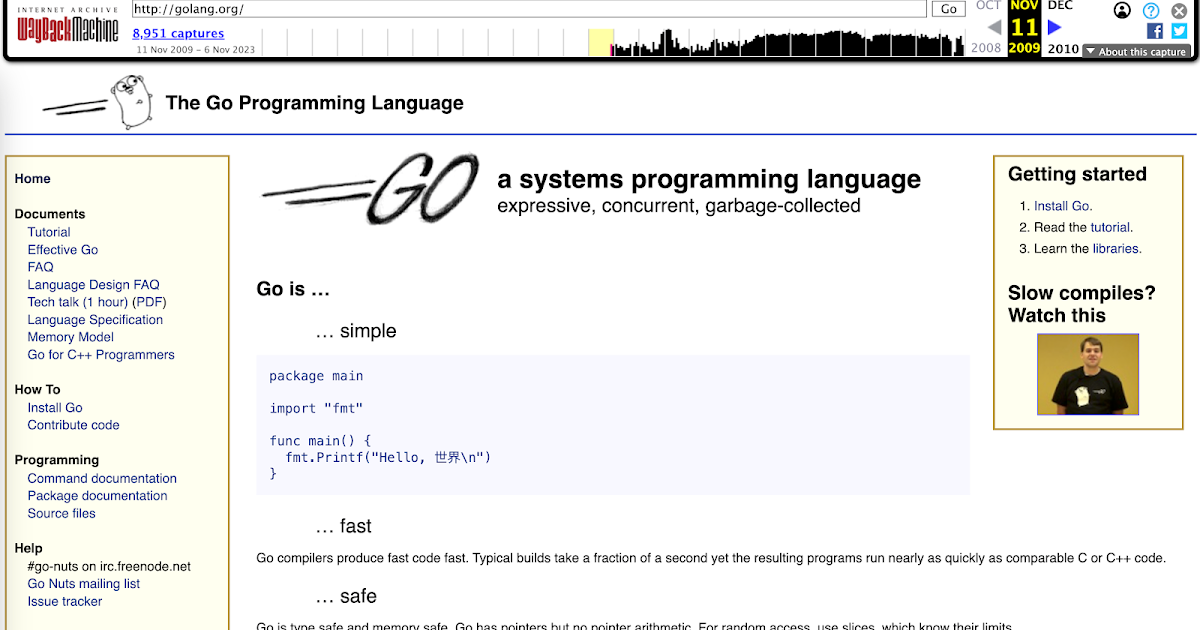Click the Wayback URL input field
Screen dimensions: 1200x630
[529, 9]
